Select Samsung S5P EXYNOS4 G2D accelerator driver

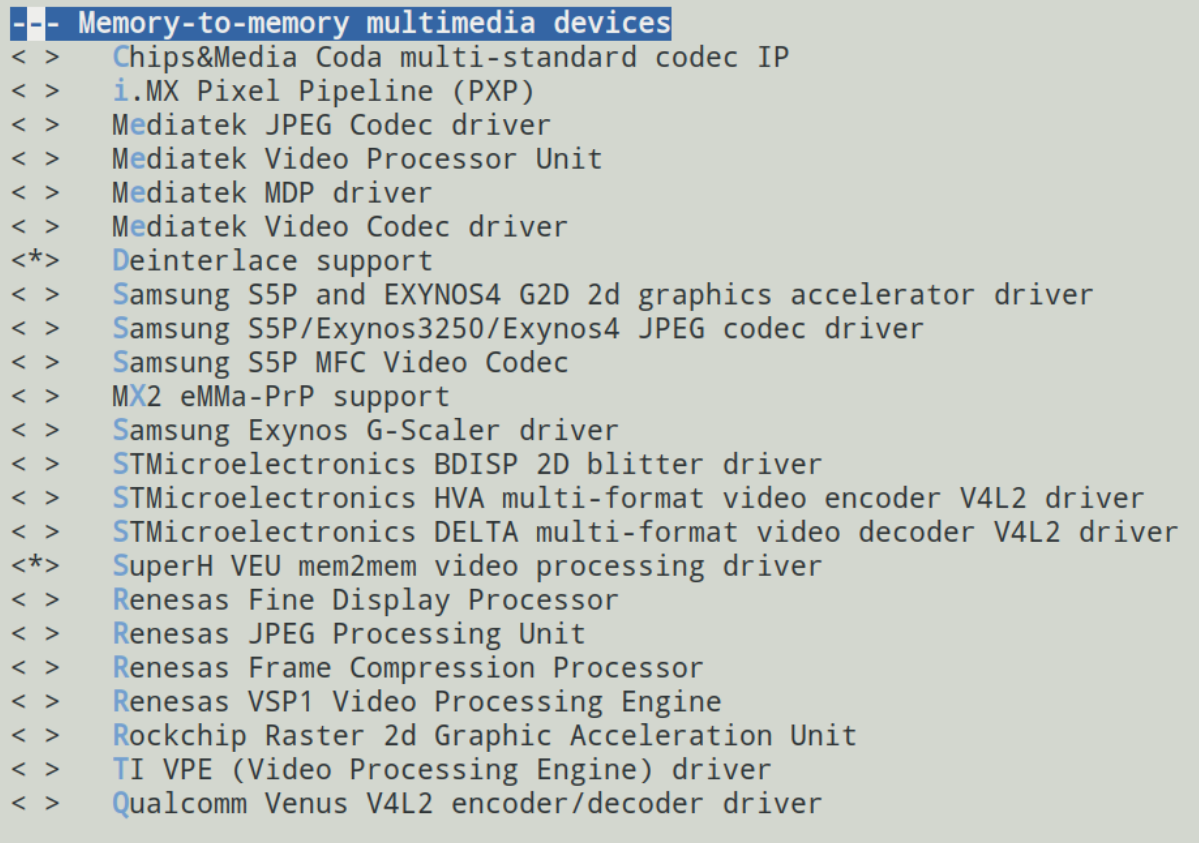(x=603, y=295)
